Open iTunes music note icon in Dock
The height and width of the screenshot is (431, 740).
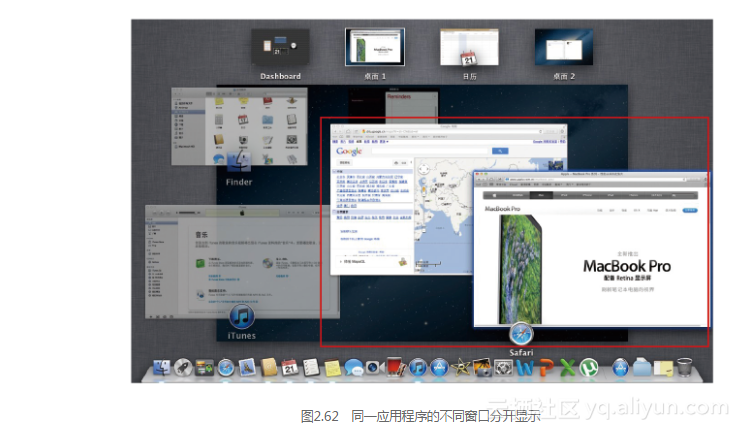click(418, 367)
